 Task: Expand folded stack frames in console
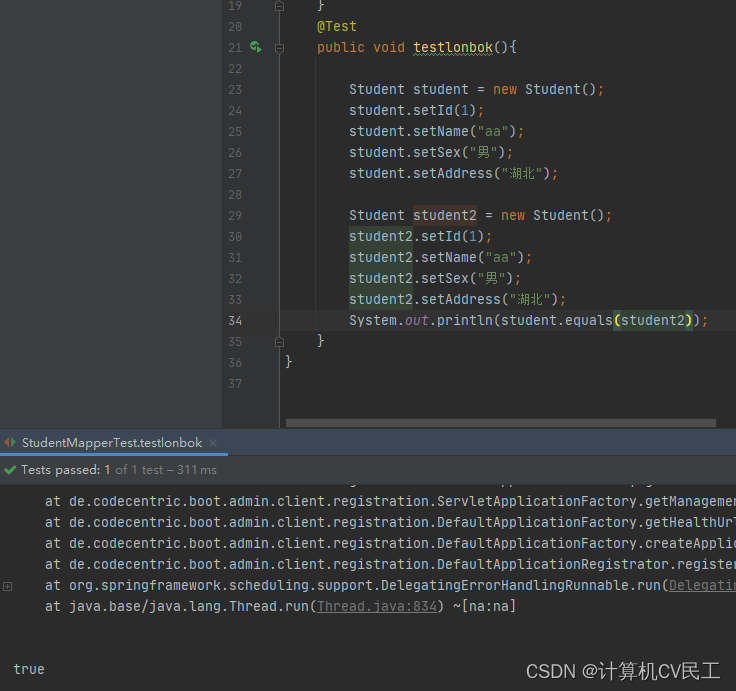tap(8, 586)
